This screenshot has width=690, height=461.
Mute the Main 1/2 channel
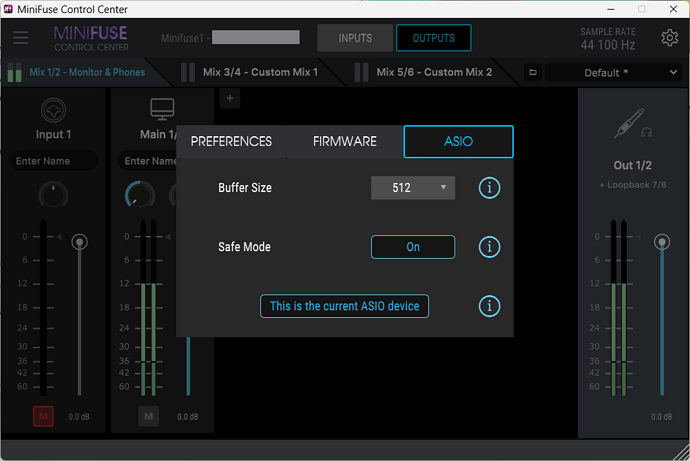[148, 416]
